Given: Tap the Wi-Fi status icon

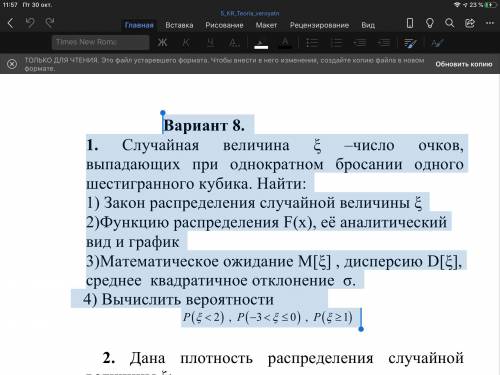Looking at the screenshot, I should (457, 5).
